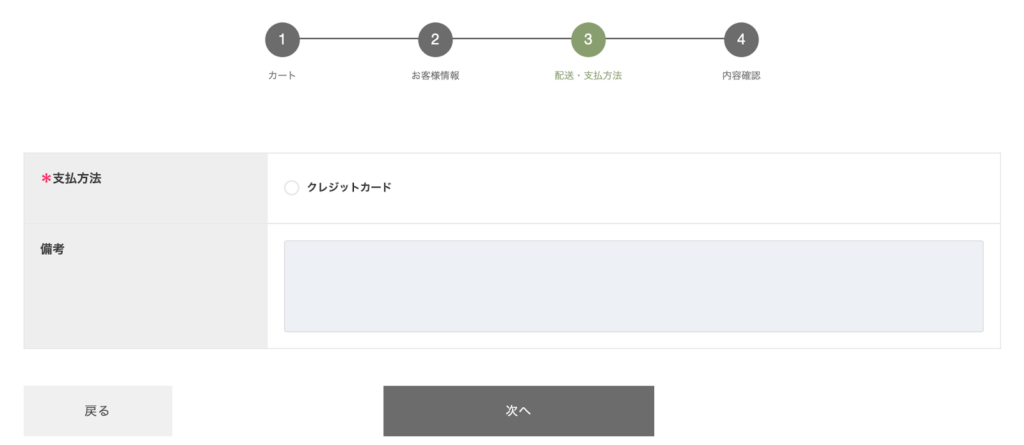Click the step 2 circle
This screenshot has height=445, width=1024.
point(435,40)
